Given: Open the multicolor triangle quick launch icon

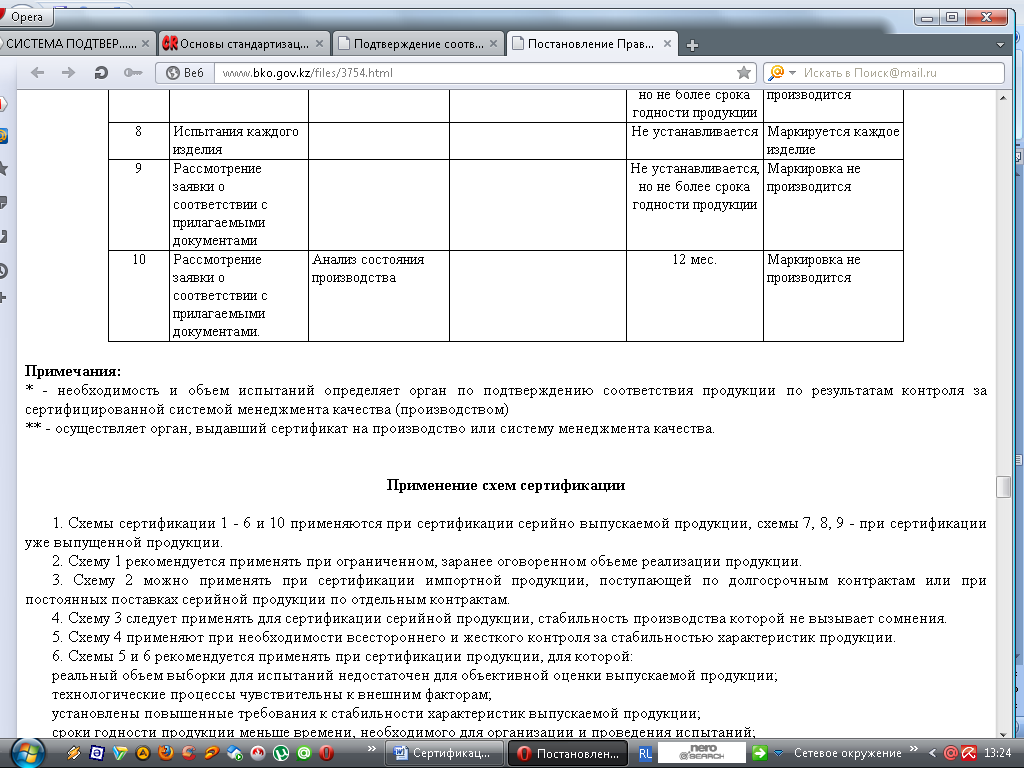Looking at the screenshot, I should pos(120,753).
